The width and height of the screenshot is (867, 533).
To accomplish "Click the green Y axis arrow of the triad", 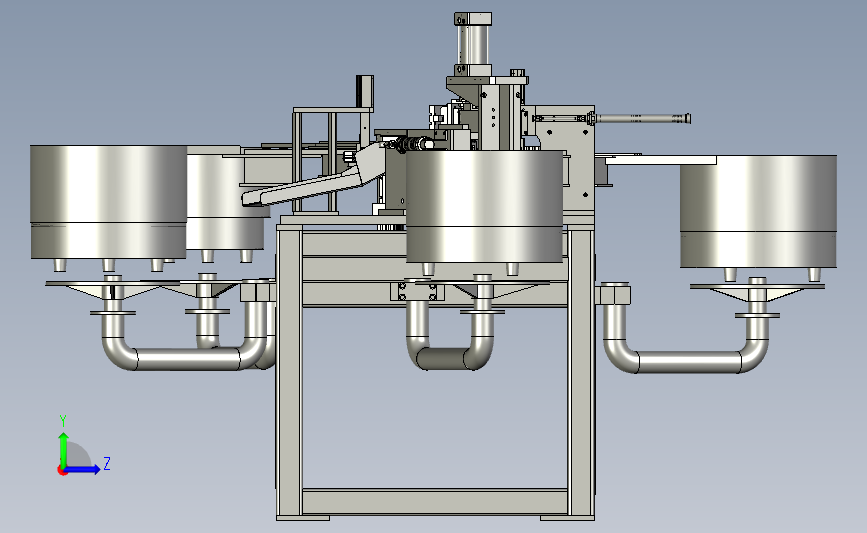I will pyautogui.click(x=63, y=449).
